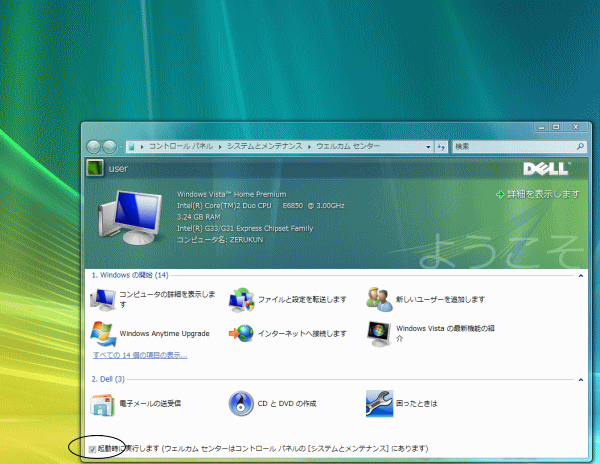
Task: Click the Back navigation button
Action: pyautogui.click(x=93, y=147)
